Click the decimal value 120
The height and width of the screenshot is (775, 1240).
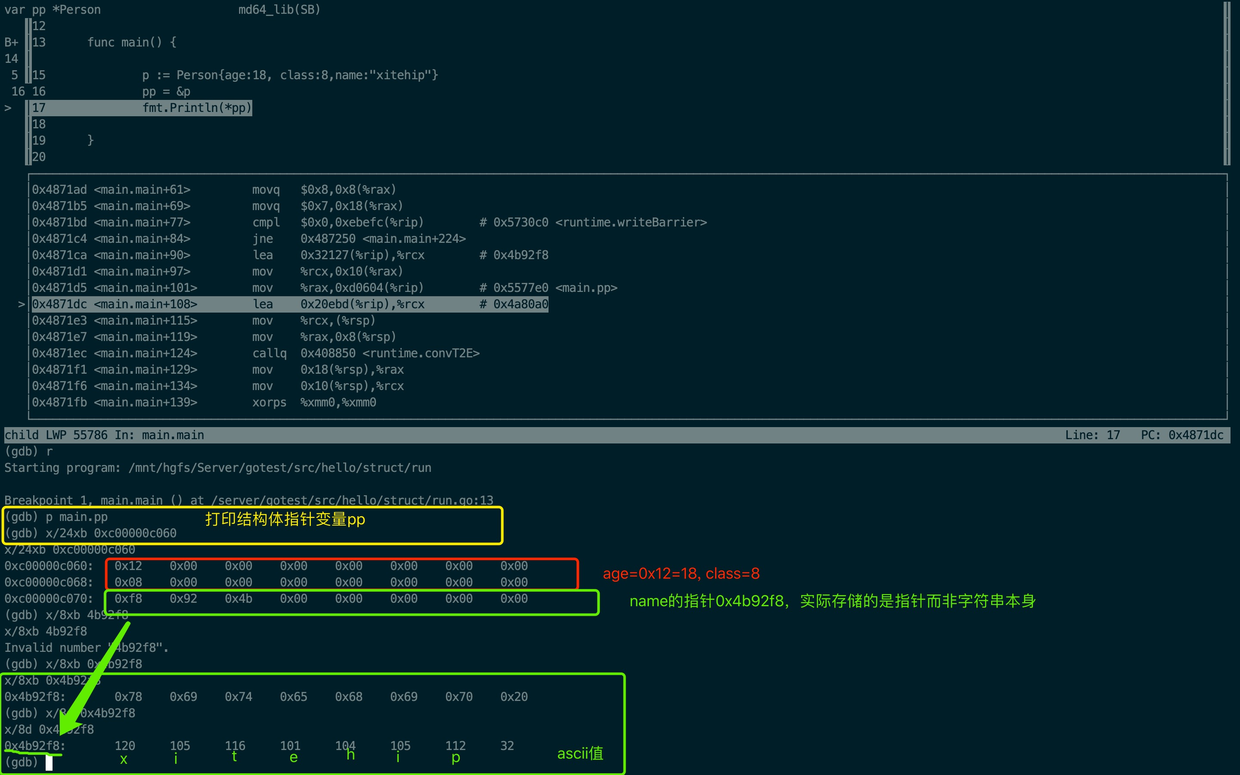tap(125, 746)
